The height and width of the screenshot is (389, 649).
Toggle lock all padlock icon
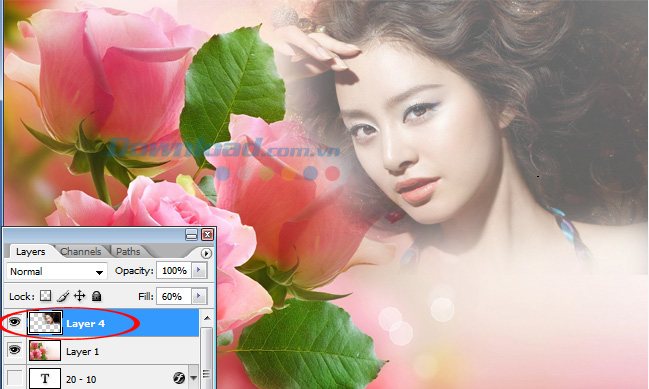pyautogui.click(x=96, y=296)
